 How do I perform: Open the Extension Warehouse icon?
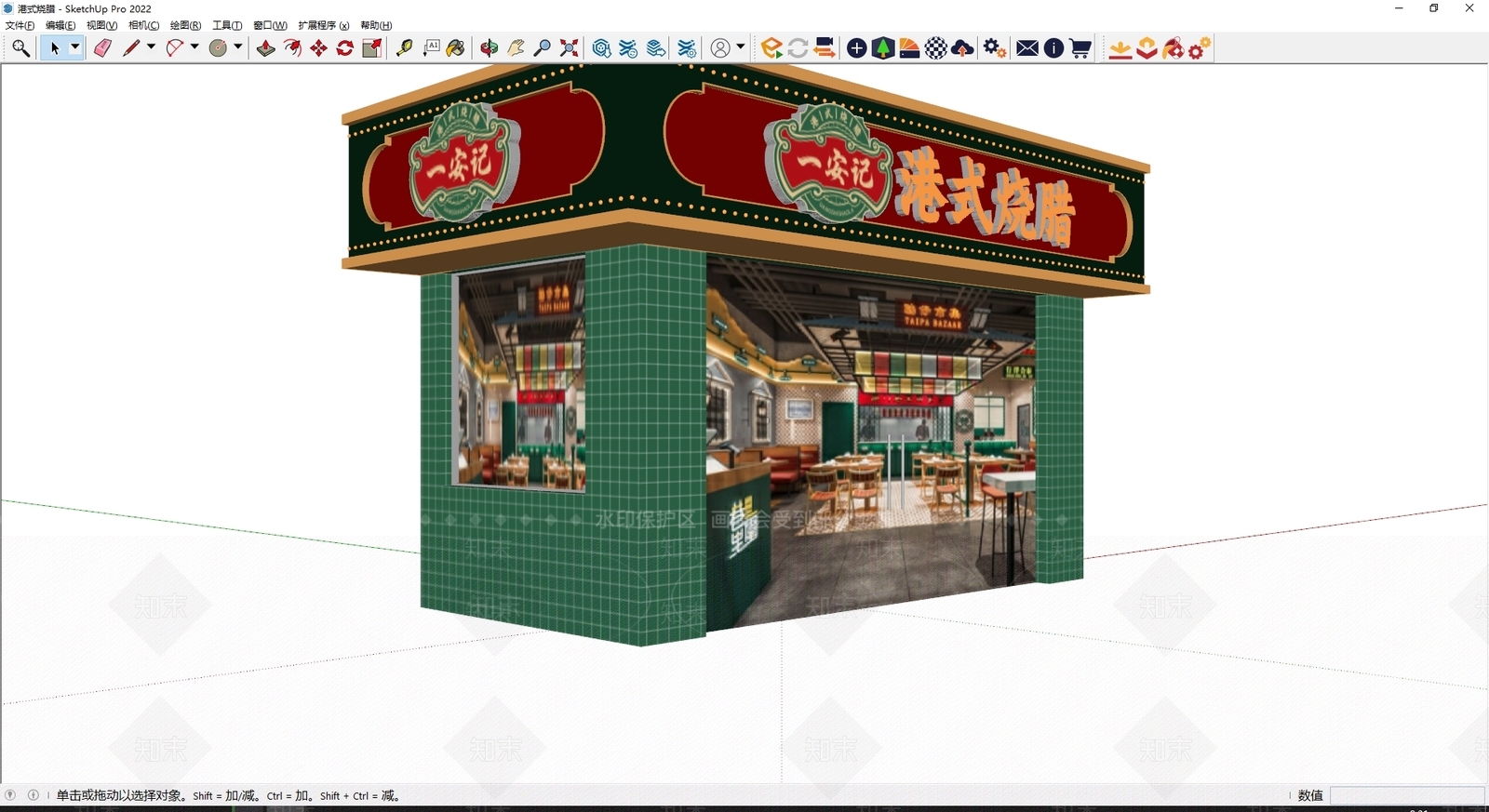pos(629,48)
